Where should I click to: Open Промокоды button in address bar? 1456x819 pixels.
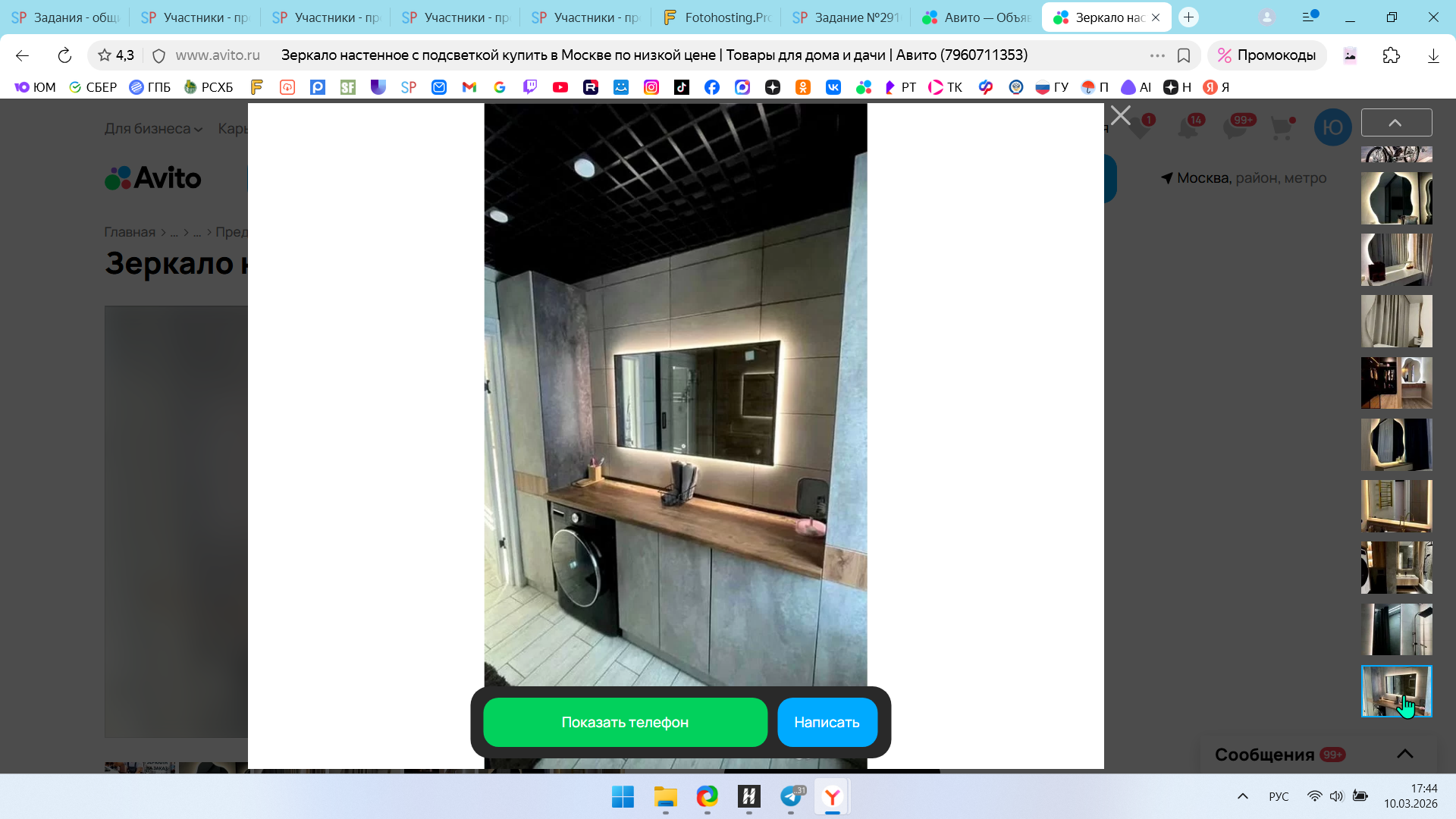click(x=1267, y=55)
